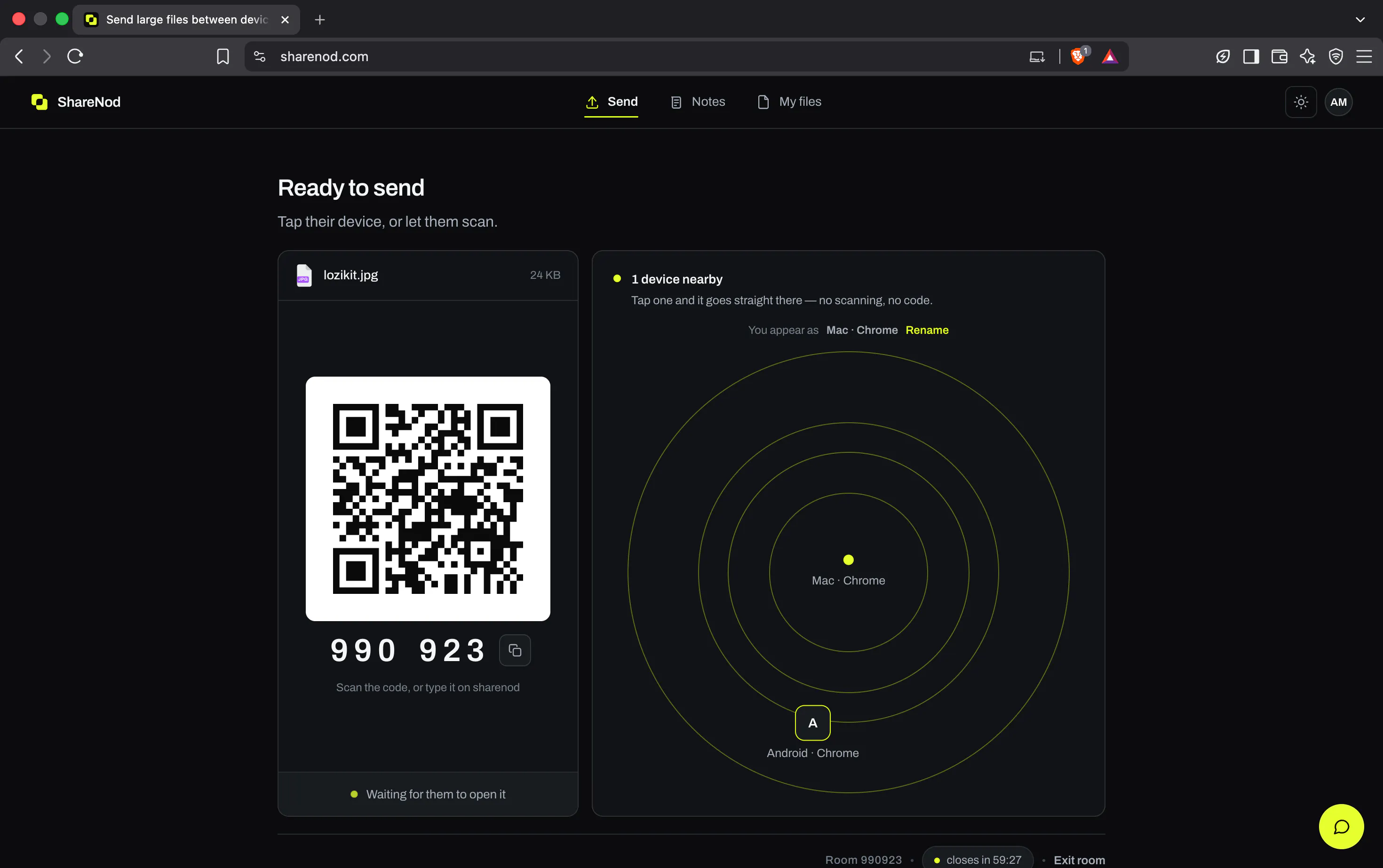Open the Brave Wallet icon
The width and height of the screenshot is (1383, 868).
tap(1279, 56)
